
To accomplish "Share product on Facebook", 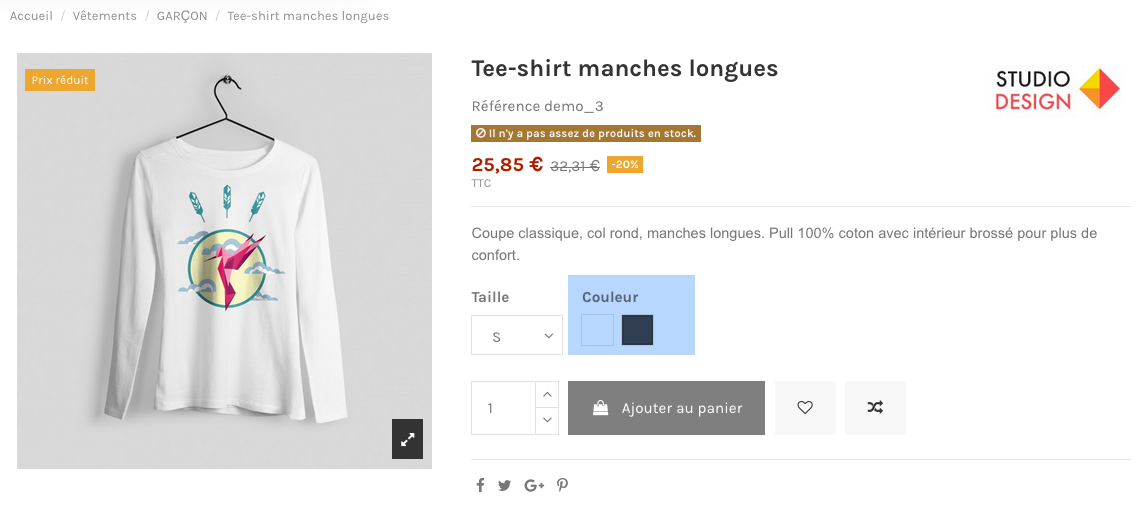I will click(x=480, y=486).
